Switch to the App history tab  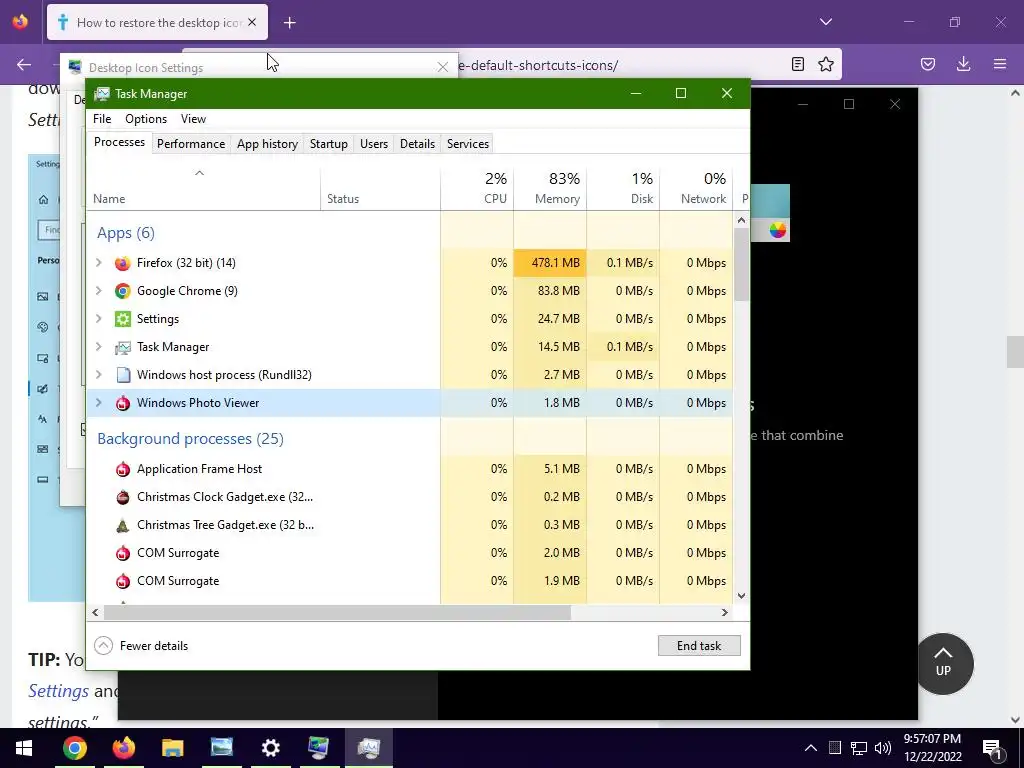point(267,144)
